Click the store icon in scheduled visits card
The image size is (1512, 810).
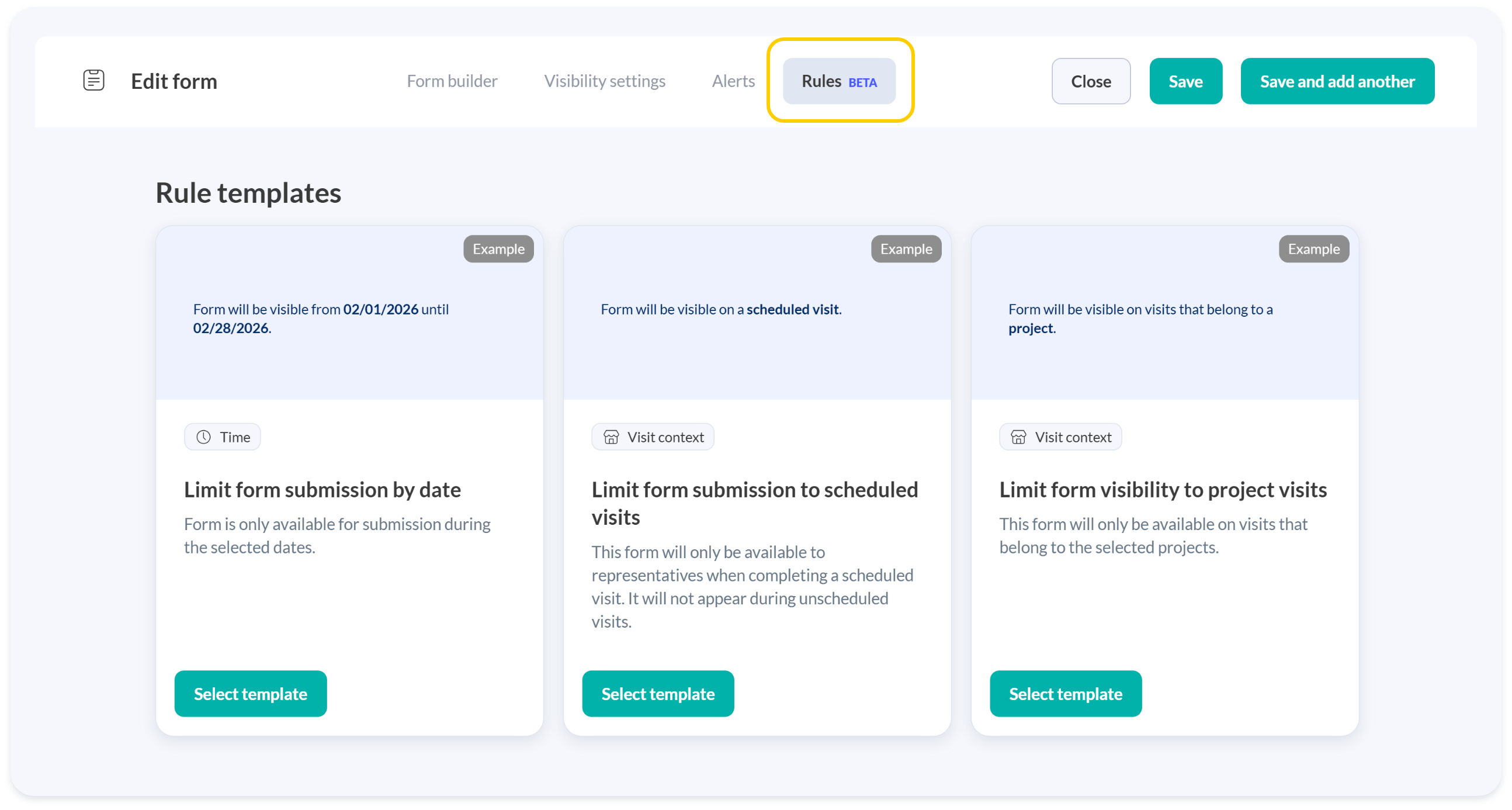(x=611, y=437)
